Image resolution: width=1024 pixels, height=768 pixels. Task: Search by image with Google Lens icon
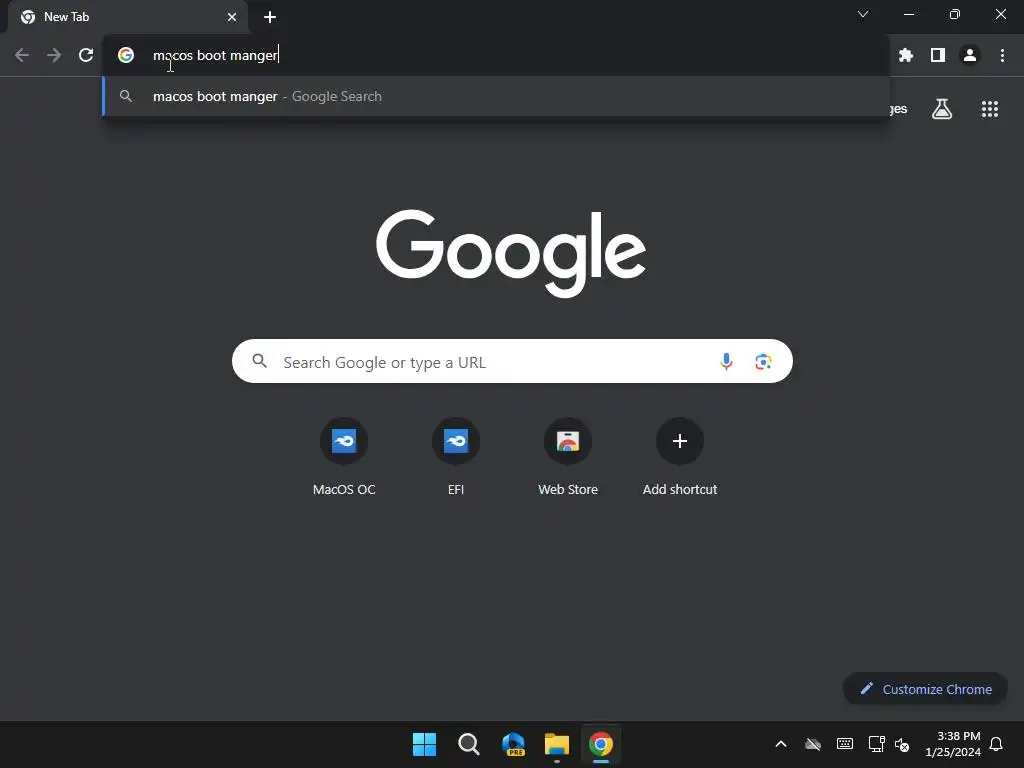tap(763, 361)
